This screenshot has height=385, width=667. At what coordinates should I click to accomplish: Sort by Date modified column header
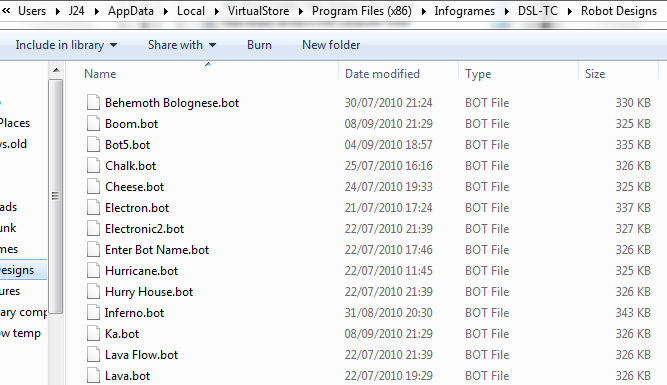(382, 74)
